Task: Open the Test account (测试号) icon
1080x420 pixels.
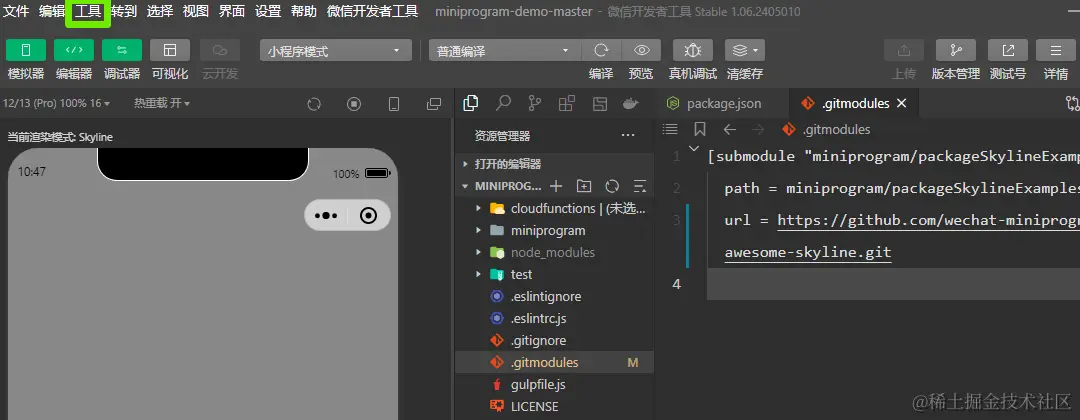Action: (1008, 50)
